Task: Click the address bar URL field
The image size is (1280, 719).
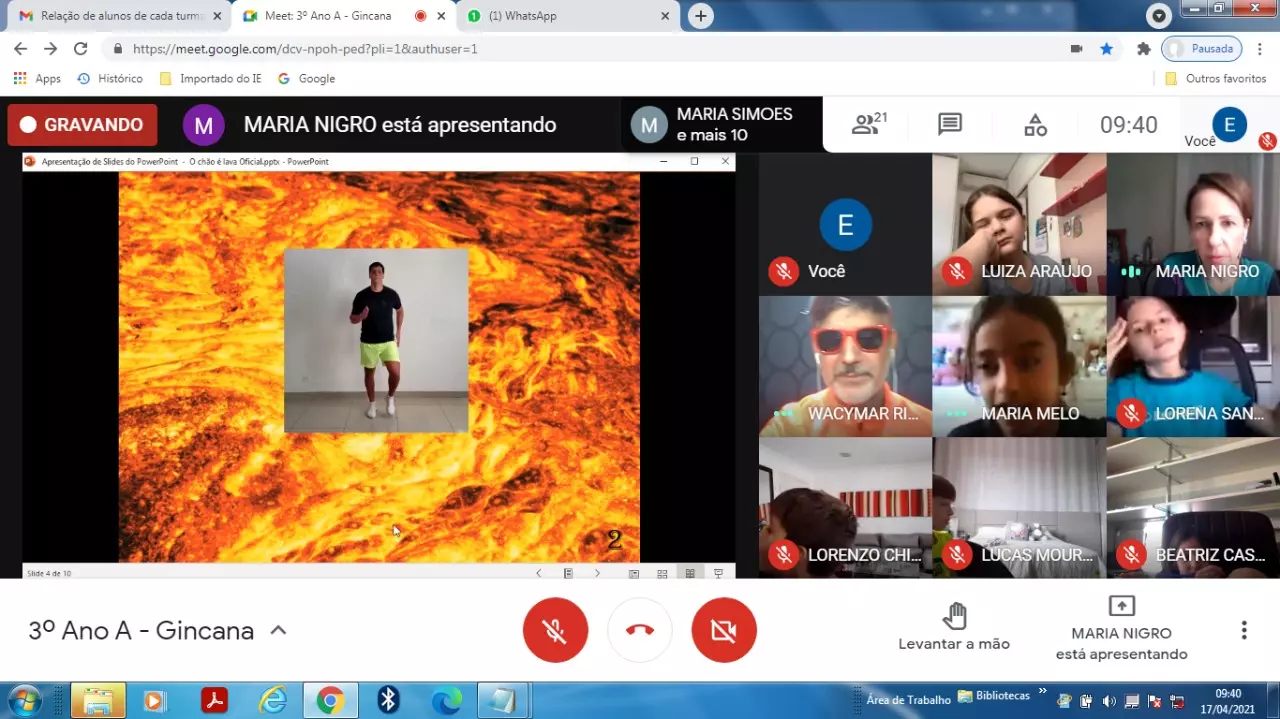Action: pyautogui.click(x=590, y=48)
